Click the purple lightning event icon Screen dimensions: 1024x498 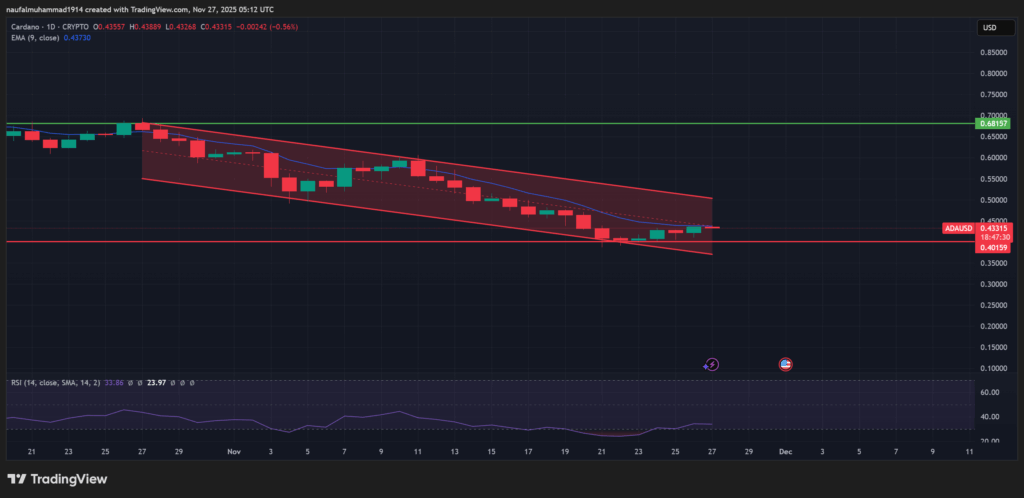tap(711, 365)
